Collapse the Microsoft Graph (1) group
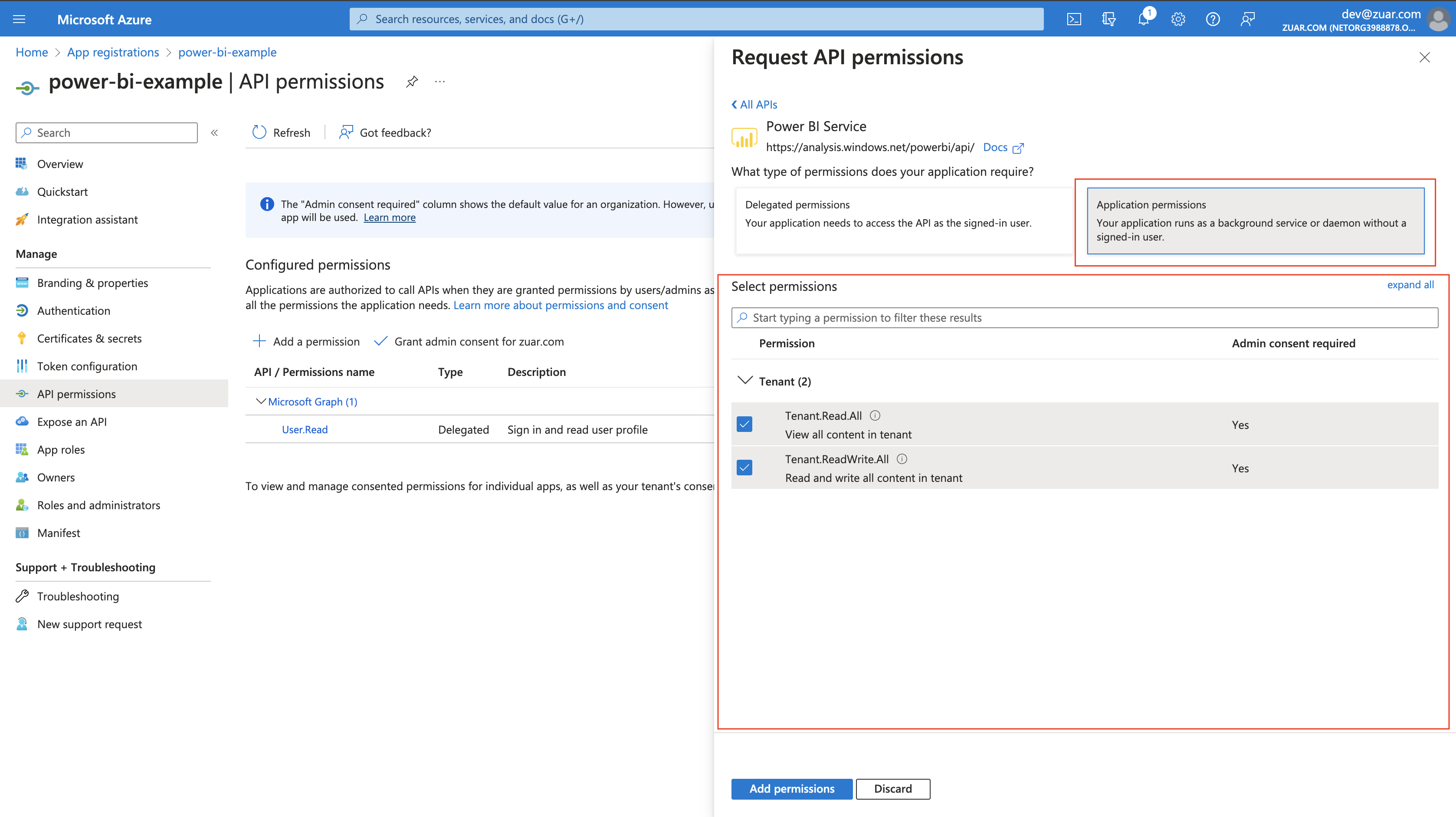 261,402
